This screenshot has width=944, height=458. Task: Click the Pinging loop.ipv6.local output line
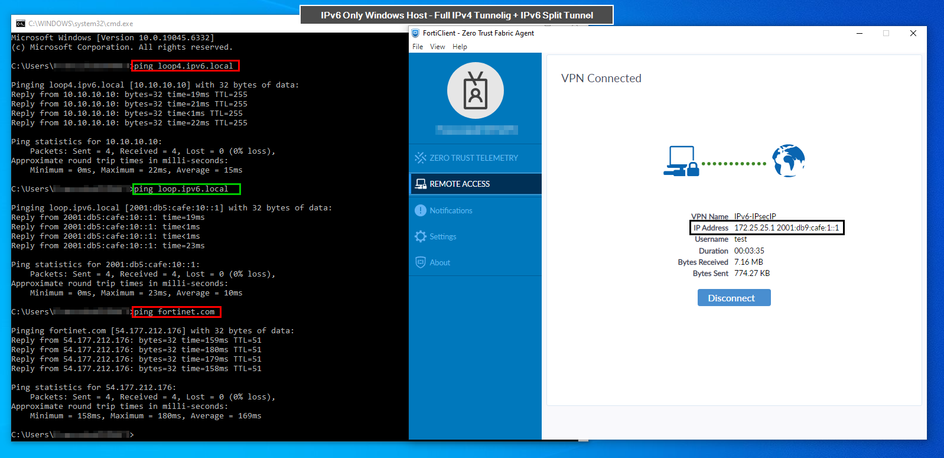[x=172, y=208]
